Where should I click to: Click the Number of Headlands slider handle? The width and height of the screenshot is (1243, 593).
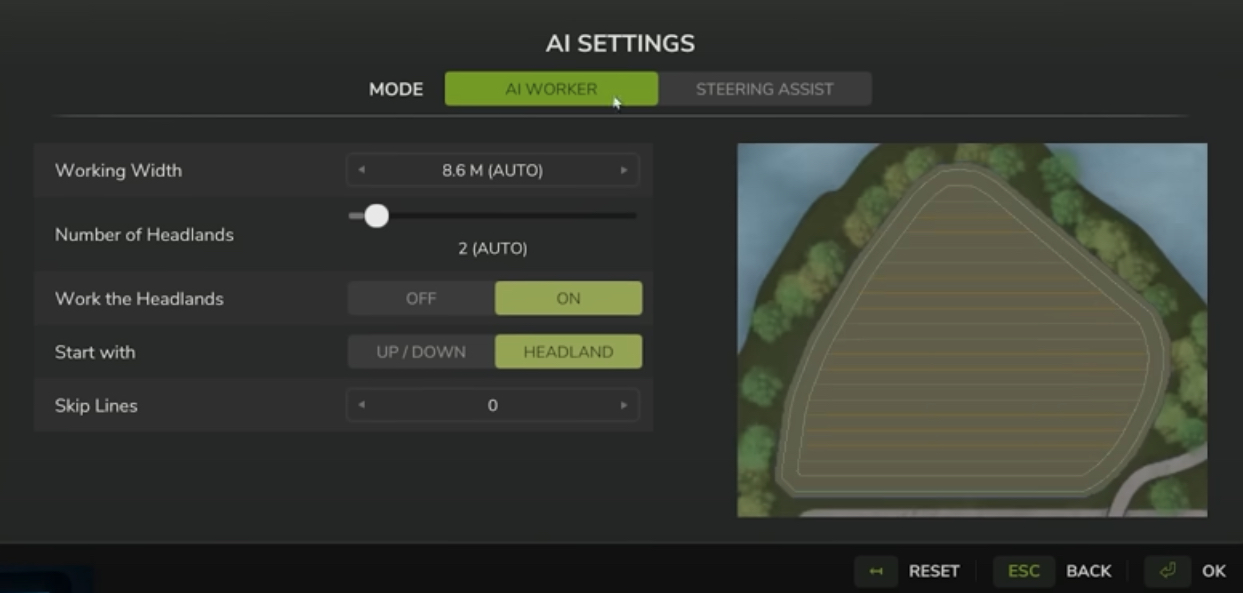point(376,216)
